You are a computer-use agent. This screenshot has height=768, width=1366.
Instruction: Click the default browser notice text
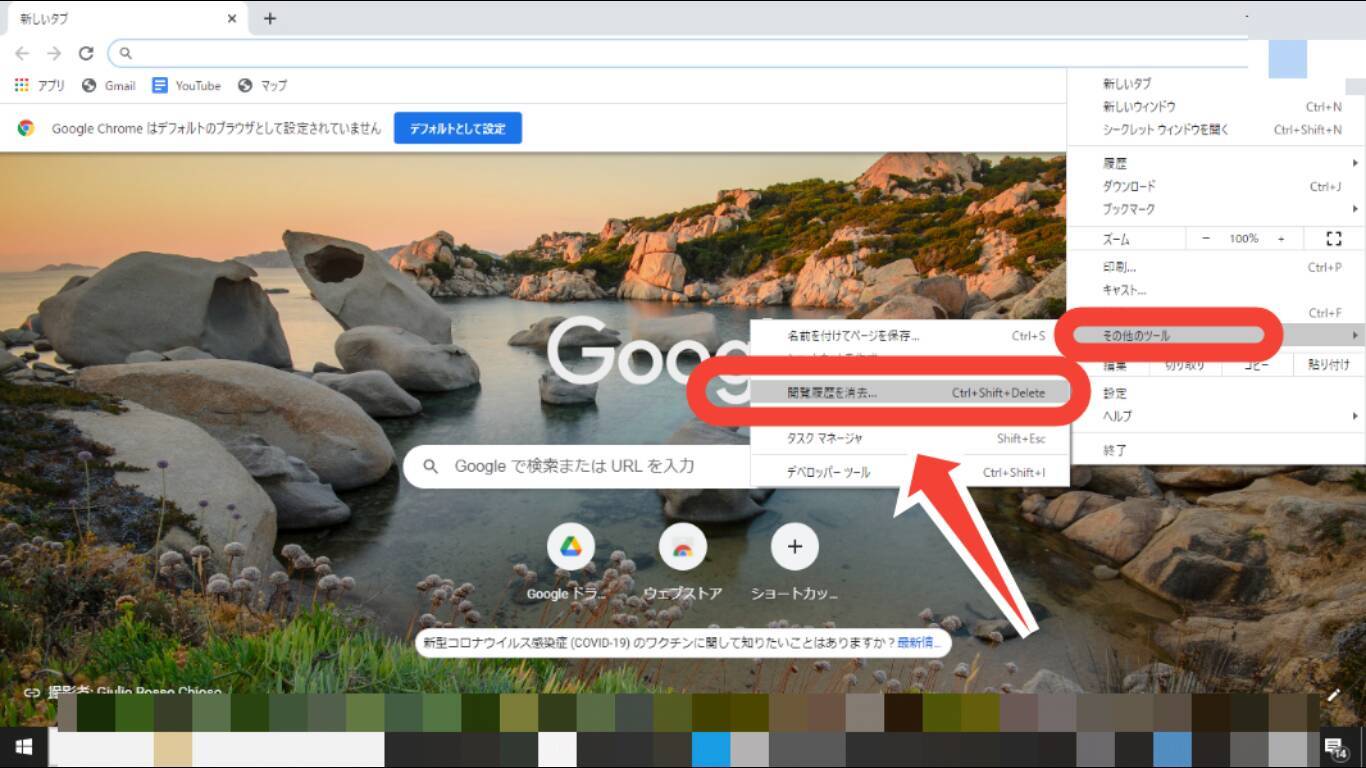click(216, 128)
